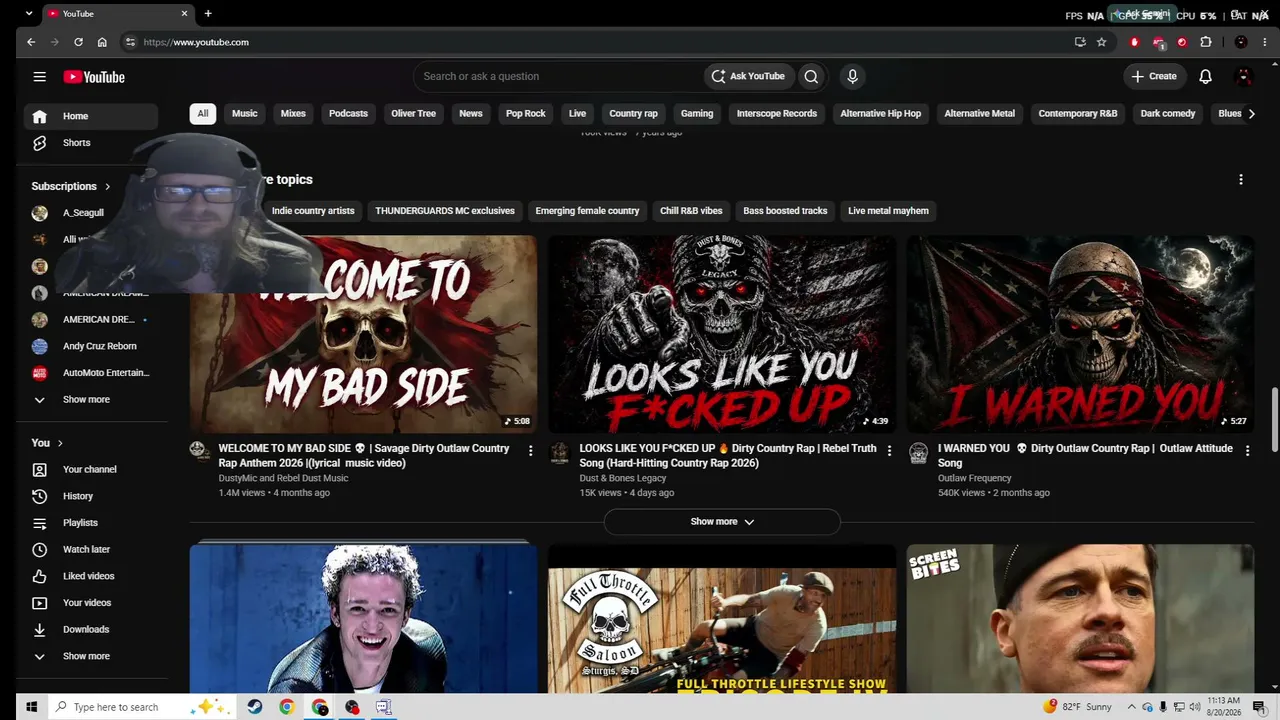Viewport: 1280px width, 720px height.
Task: Start voice search with the microphone
Action: [x=852, y=76]
